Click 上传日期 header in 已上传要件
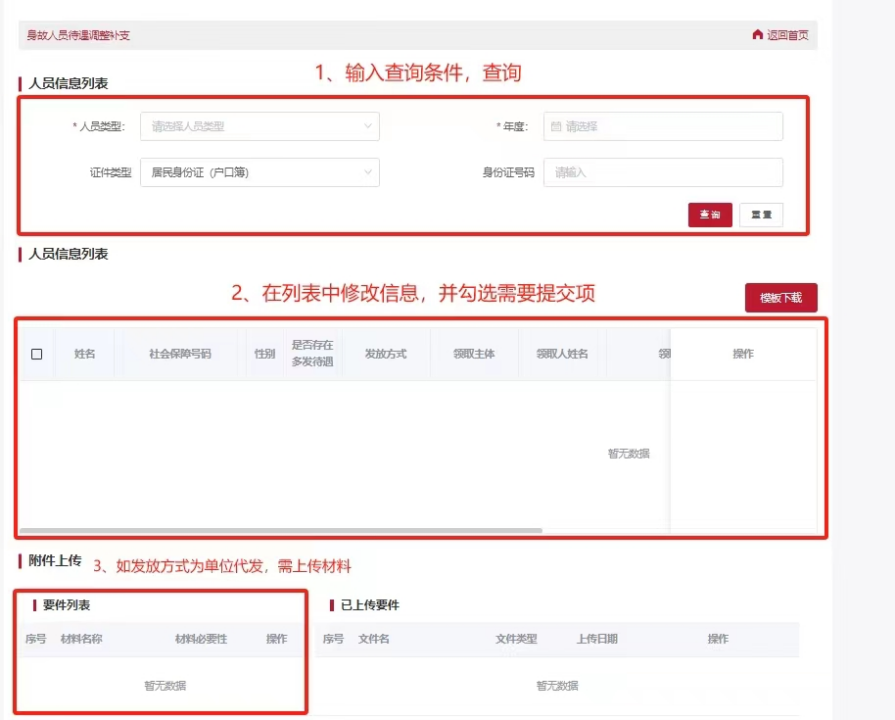The height and width of the screenshot is (720, 895). click(x=597, y=639)
